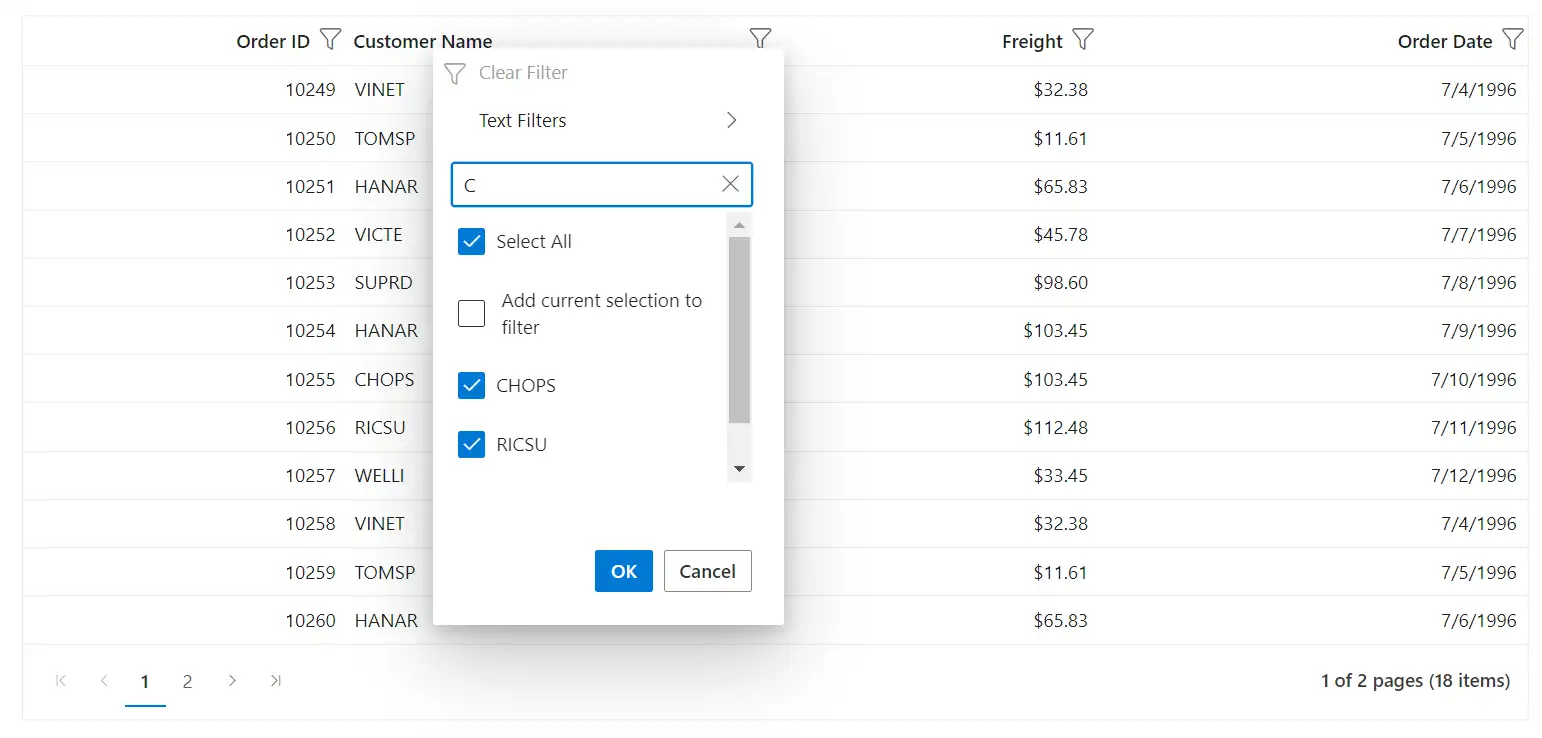Open the Order Date column filter icon
The width and height of the screenshot is (1542, 738).
pyautogui.click(x=1515, y=39)
